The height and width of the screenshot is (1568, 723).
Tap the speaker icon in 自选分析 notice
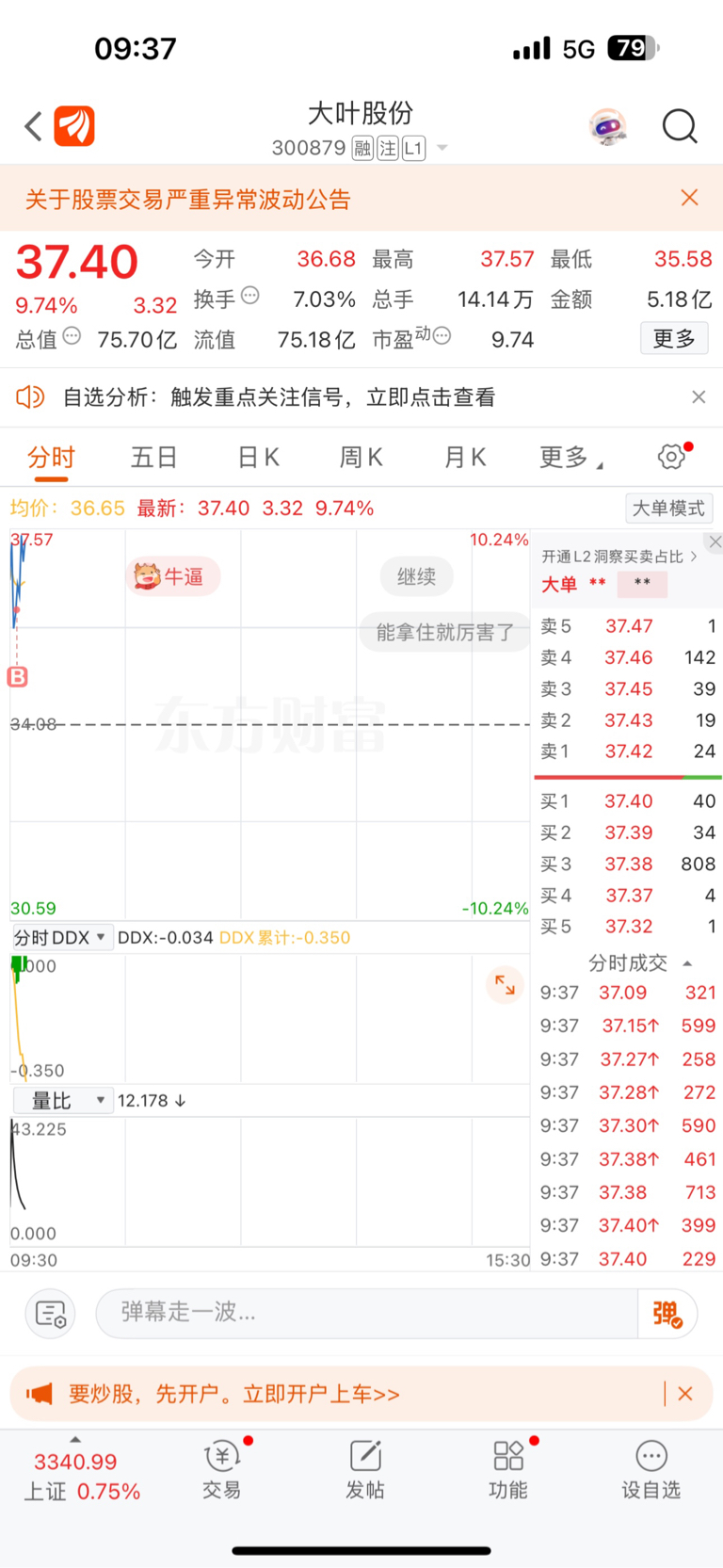31,396
